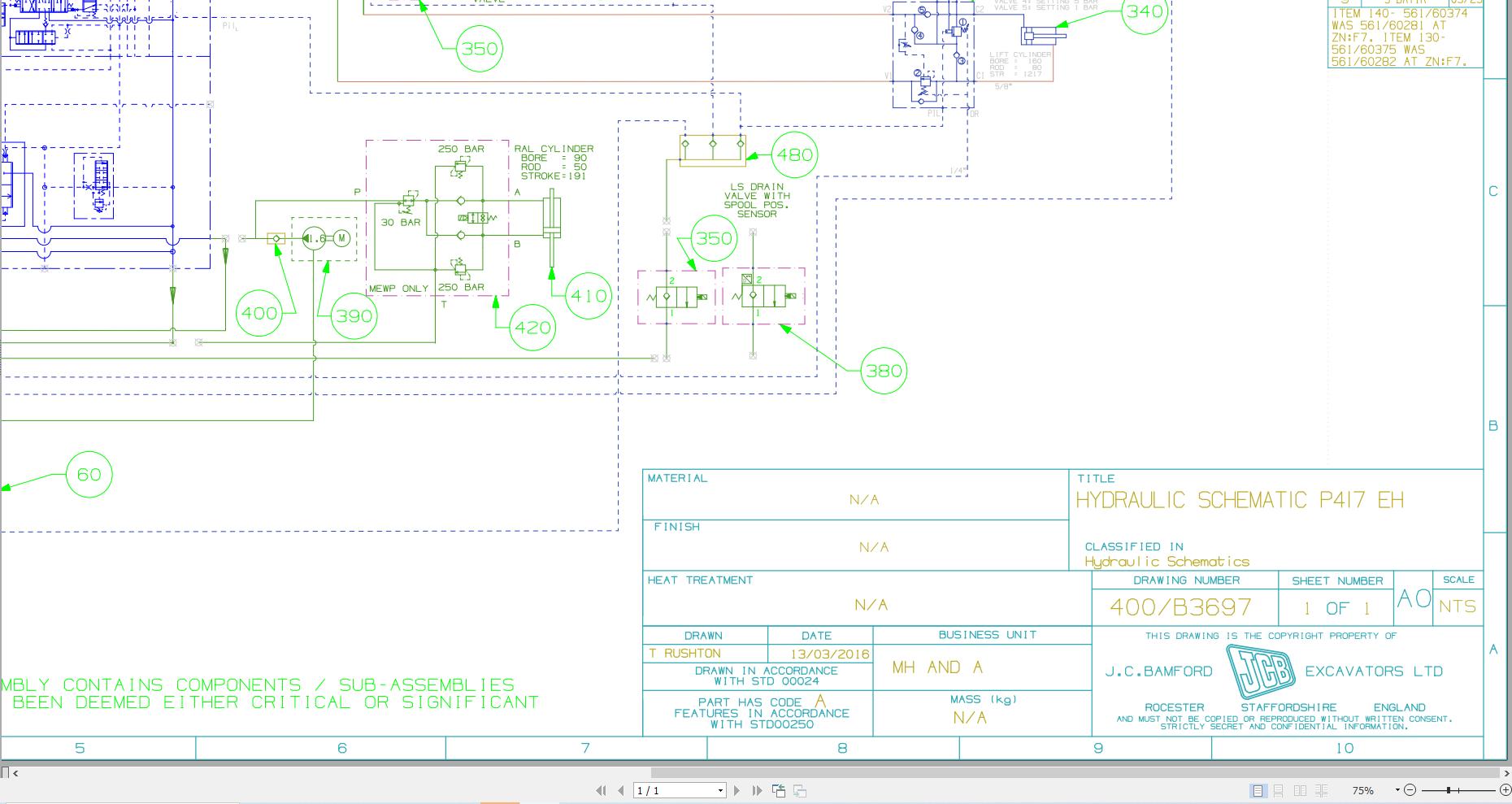Select facing pages view mode
The width and height of the screenshot is (1512, 804).
click(x=1300, y=790)
